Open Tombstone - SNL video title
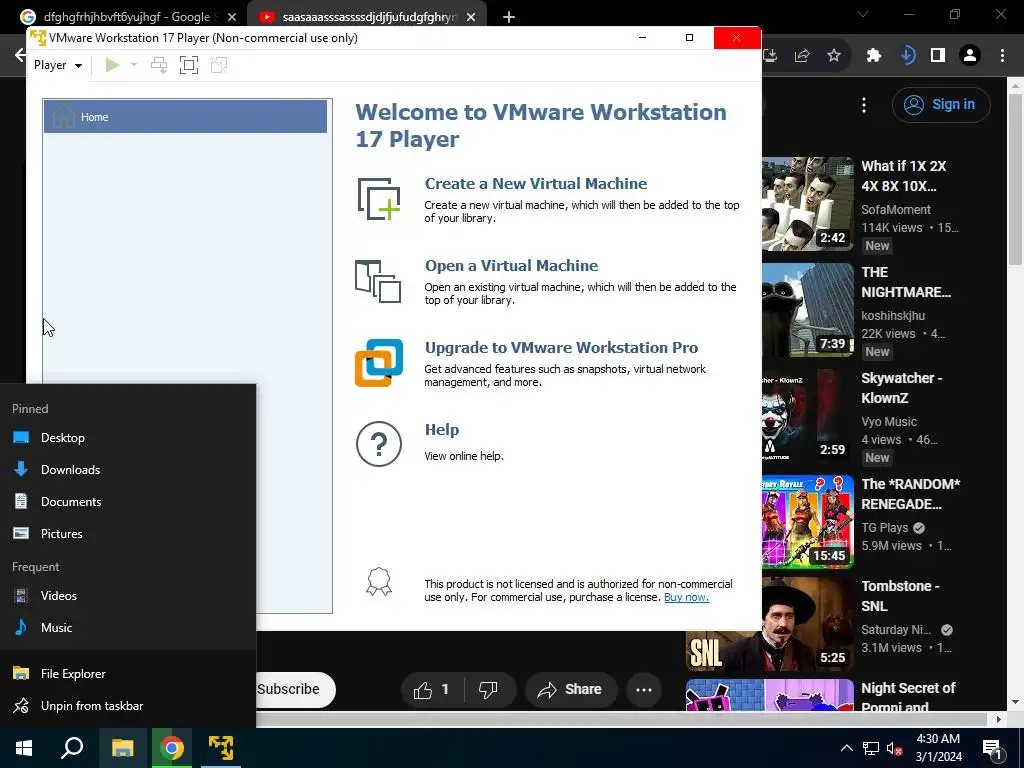 (900, 596)
